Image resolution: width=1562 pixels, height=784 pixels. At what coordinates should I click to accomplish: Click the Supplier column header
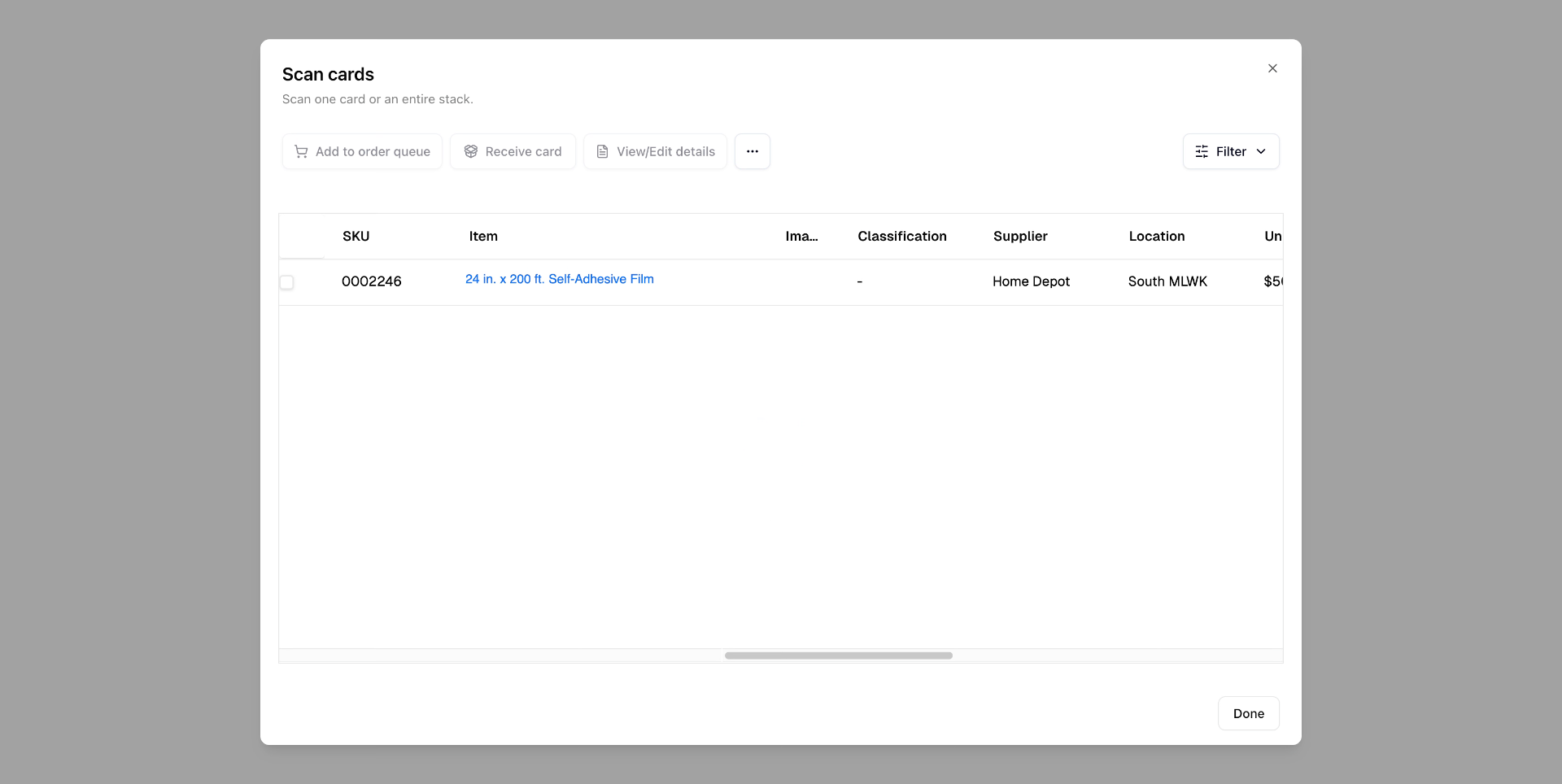coord(1020,237)
